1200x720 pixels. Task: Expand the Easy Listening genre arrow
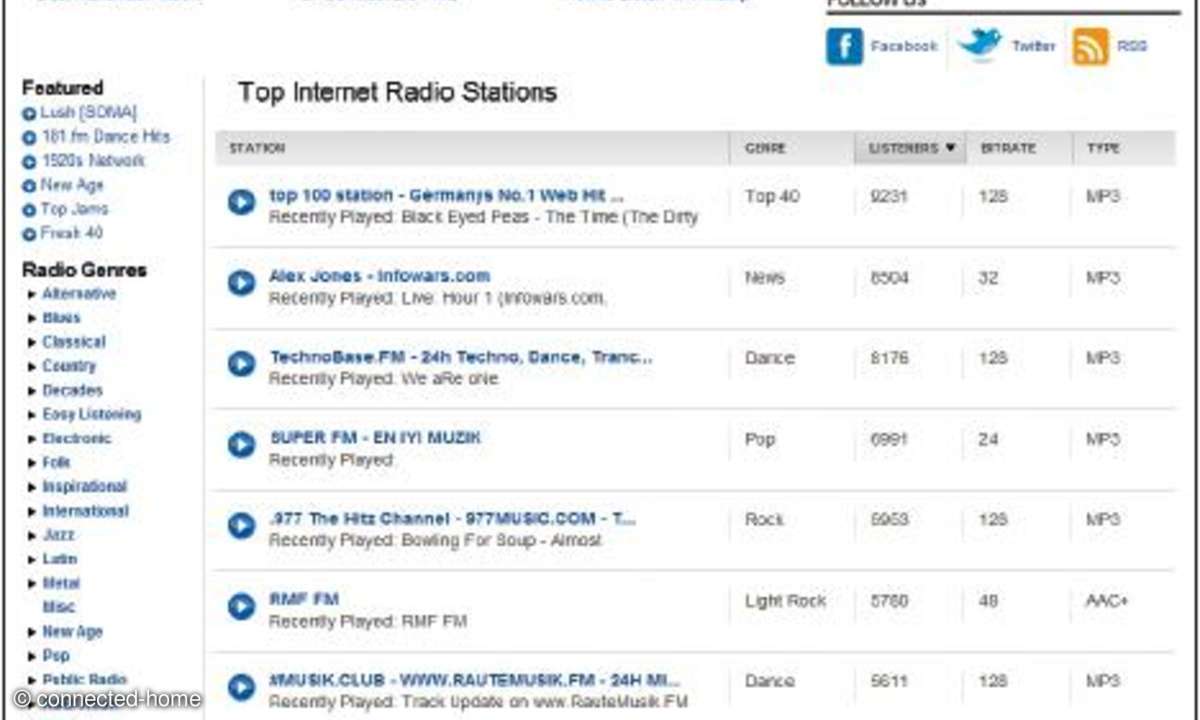pyautogui.click(x=33, y=415)
